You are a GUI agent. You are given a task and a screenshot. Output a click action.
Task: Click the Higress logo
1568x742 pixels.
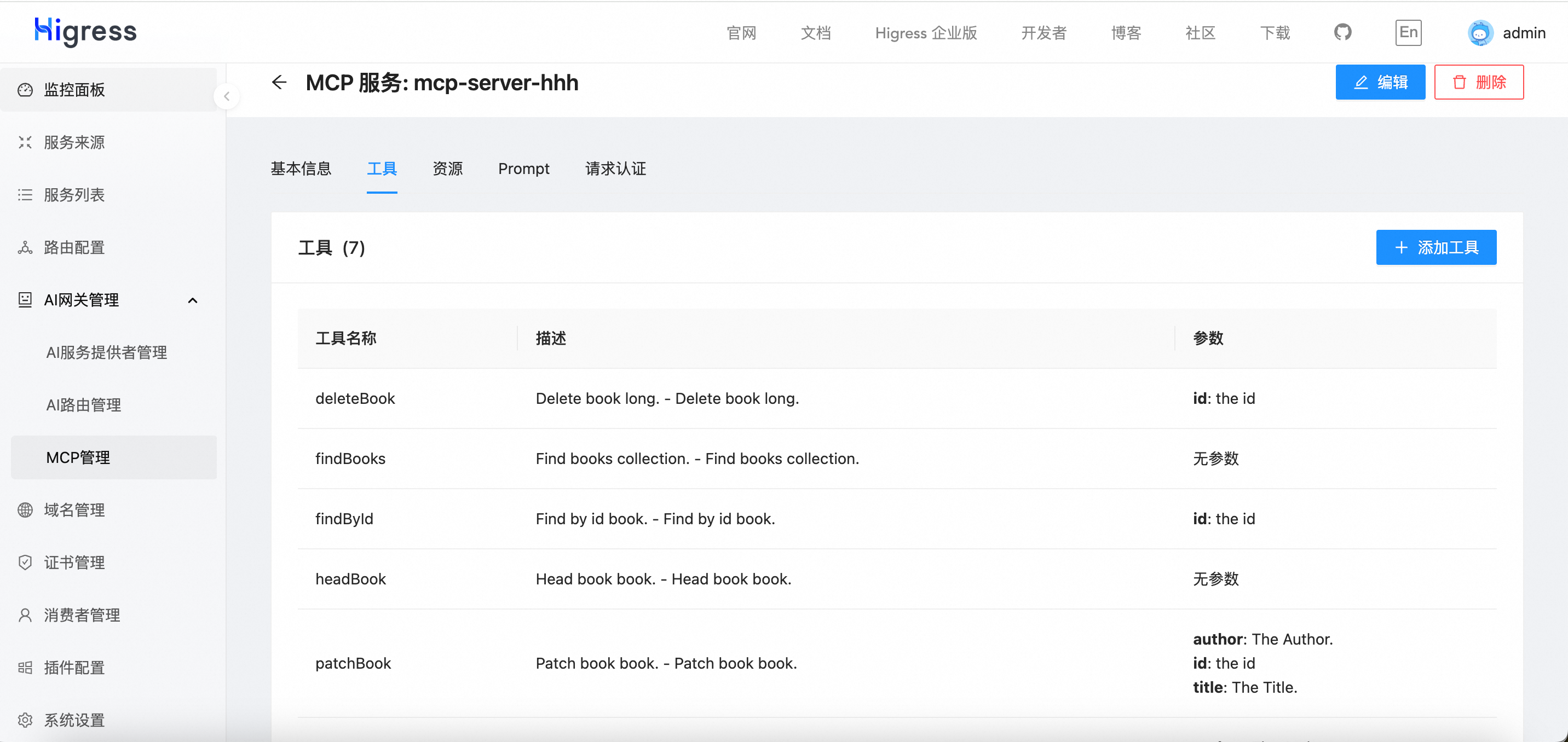[x=86, y=31]
